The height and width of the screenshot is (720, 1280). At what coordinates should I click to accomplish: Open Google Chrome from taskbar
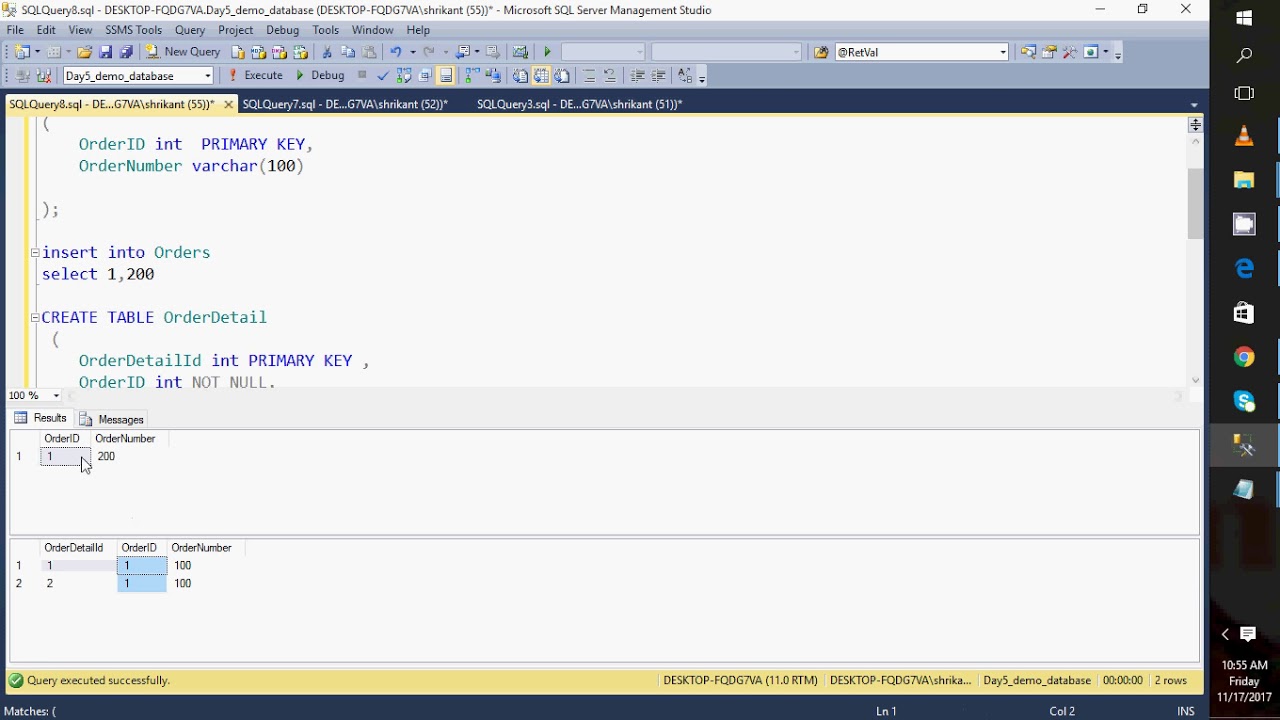pos(1244,357)
